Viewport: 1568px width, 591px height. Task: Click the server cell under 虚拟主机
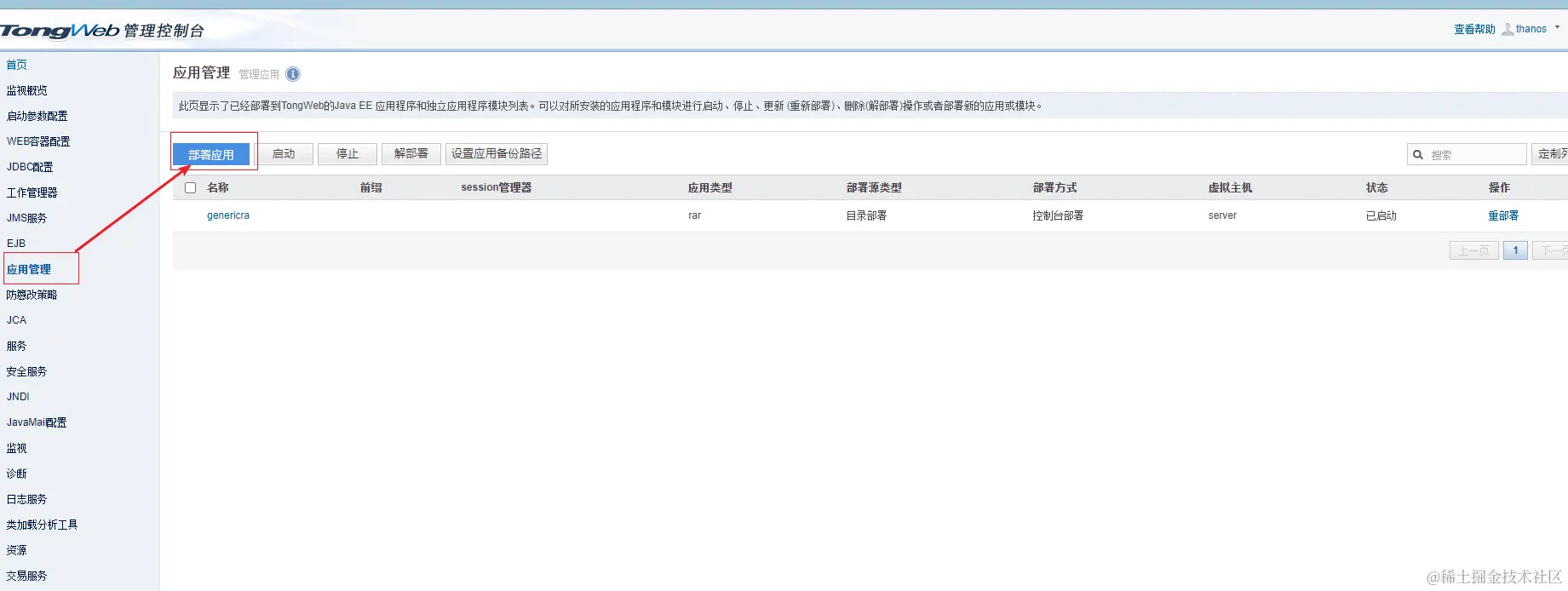click(x=1222, y=215)
